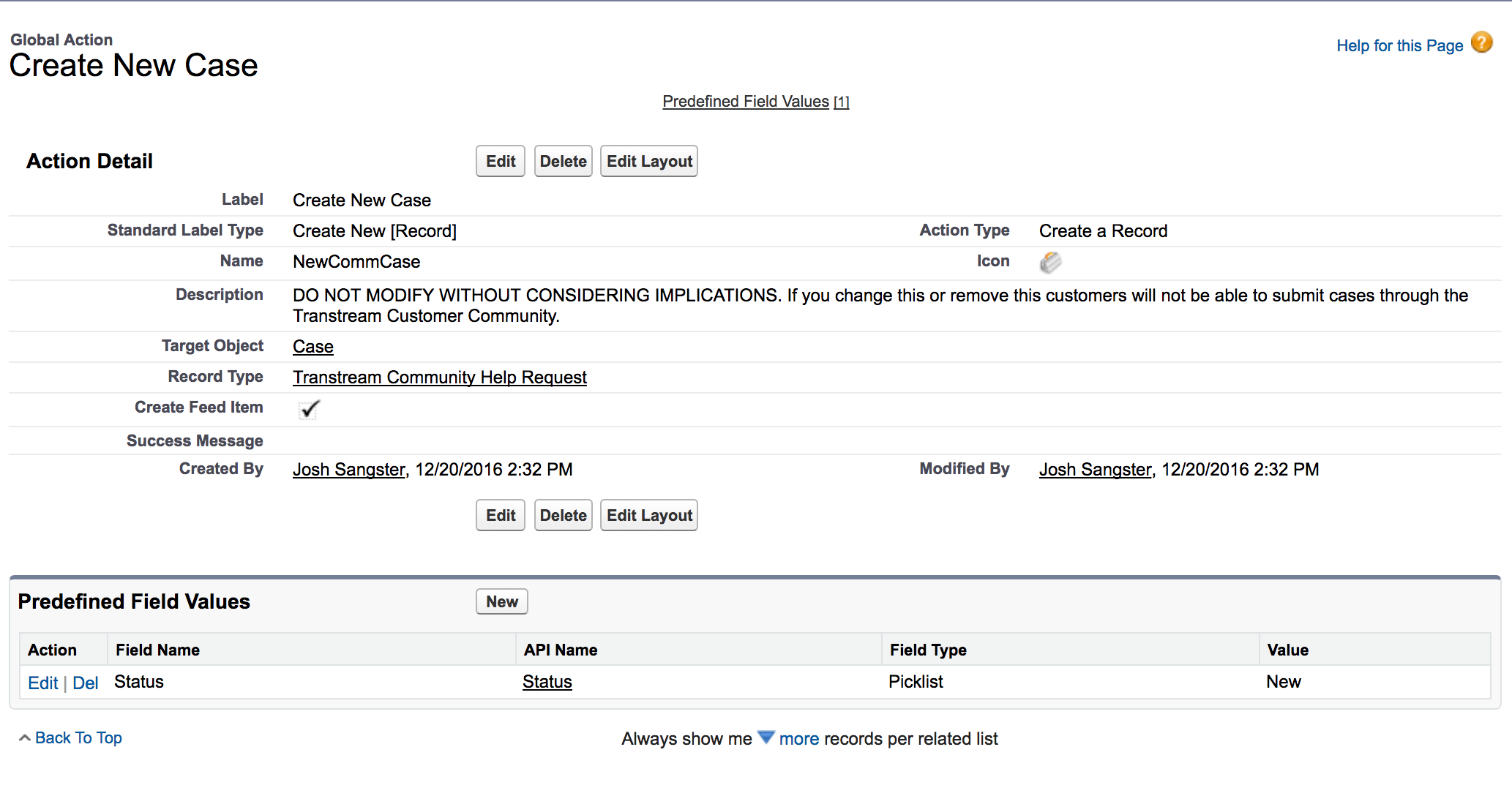Open Transtream Community Help Request record type
Image resolution: width=1512 pixels, height=796 pixels.
point(439,378)
